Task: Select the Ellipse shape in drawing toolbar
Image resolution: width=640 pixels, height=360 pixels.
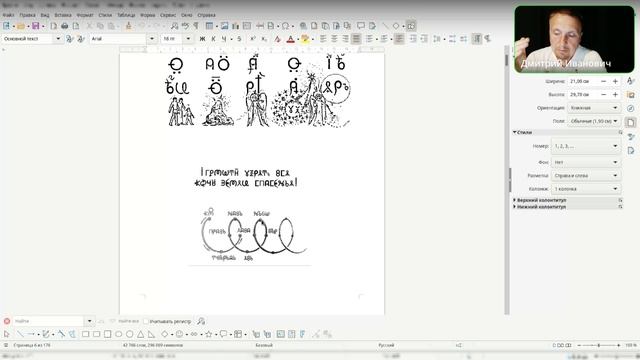Action: pos(118,334)
